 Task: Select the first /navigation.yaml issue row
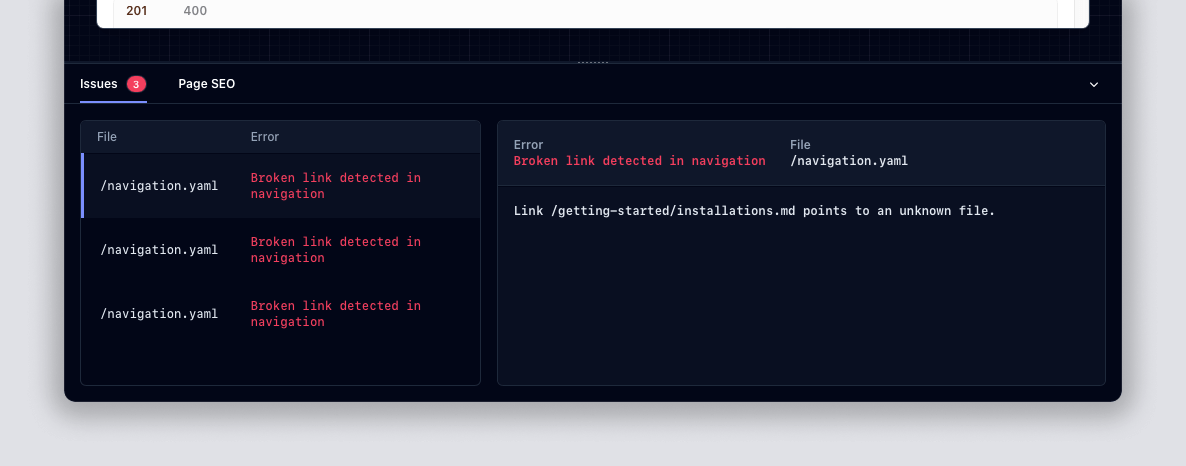point(159,186)
